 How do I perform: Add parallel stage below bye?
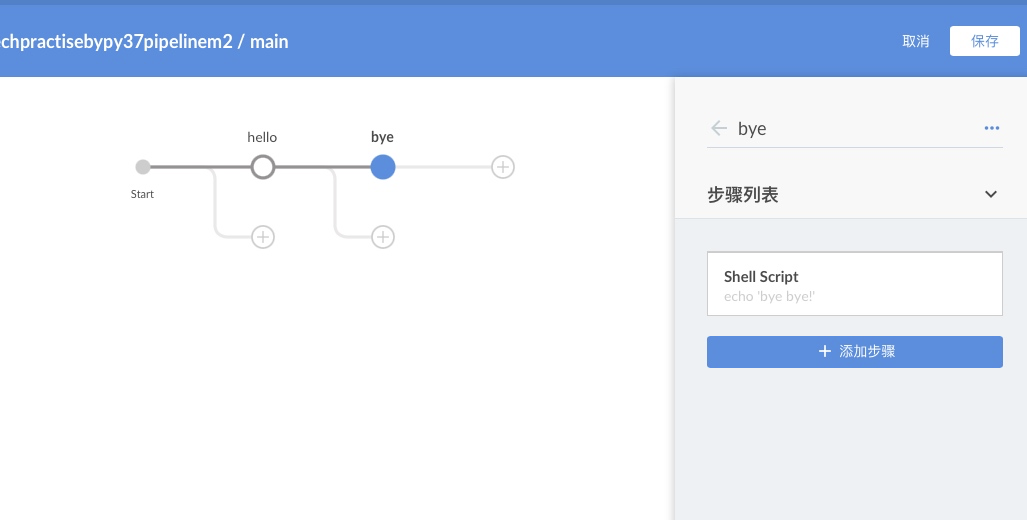click(383, 237)
